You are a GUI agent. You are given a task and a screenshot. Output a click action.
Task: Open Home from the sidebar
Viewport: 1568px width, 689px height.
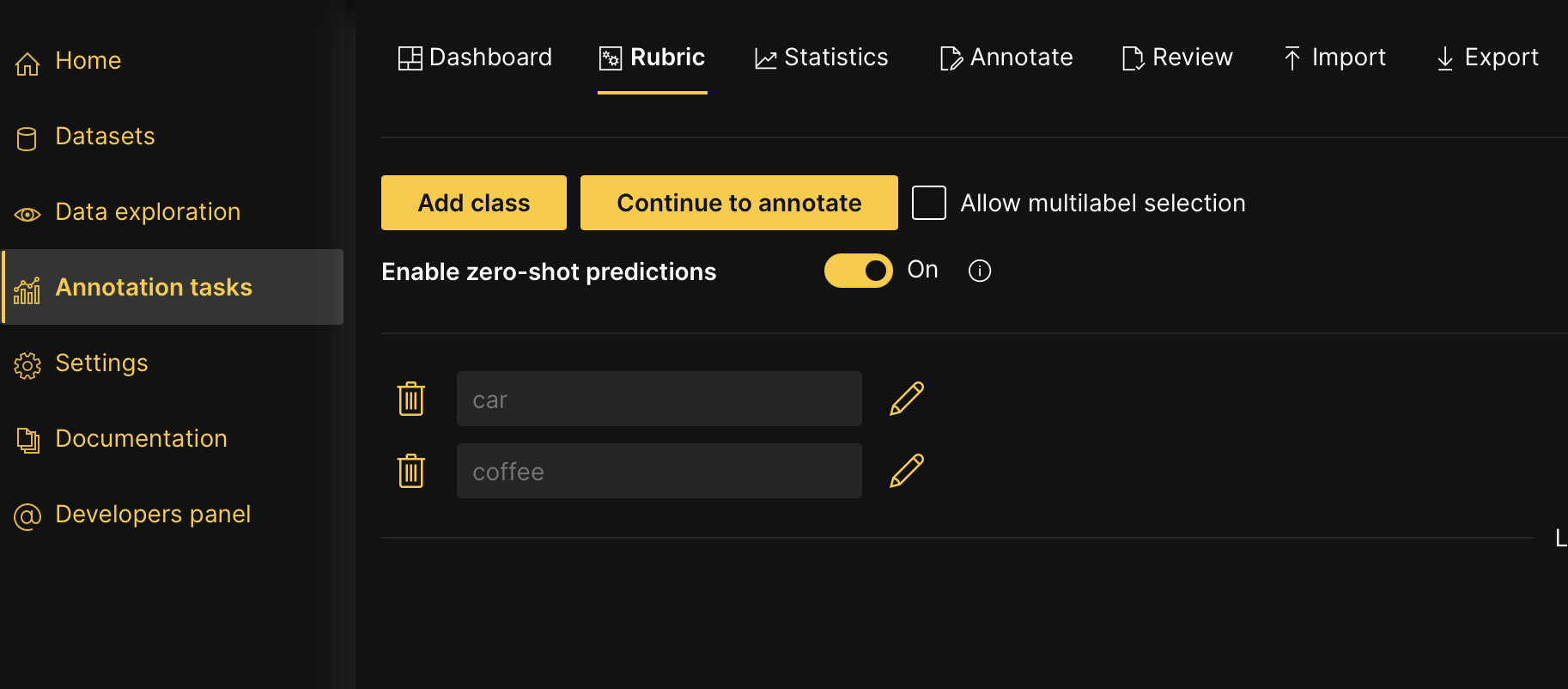coord(88,61)
